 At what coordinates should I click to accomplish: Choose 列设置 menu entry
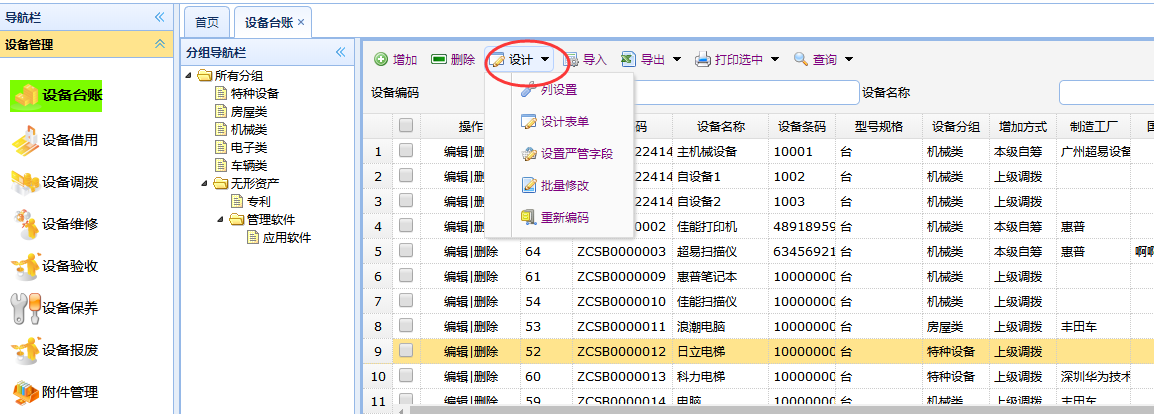[558, 90]
